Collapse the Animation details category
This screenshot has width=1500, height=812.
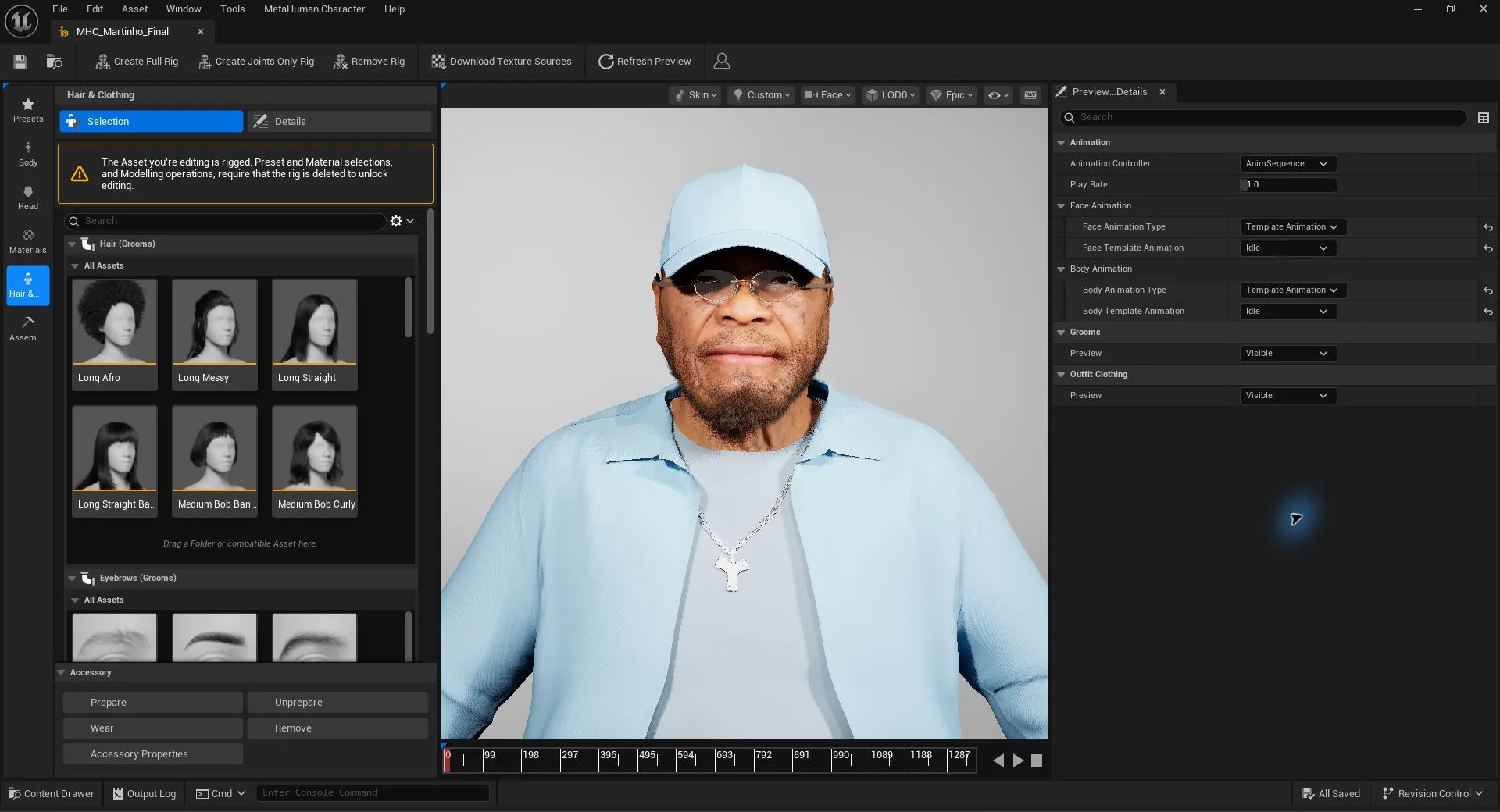tap(1061, 143)
